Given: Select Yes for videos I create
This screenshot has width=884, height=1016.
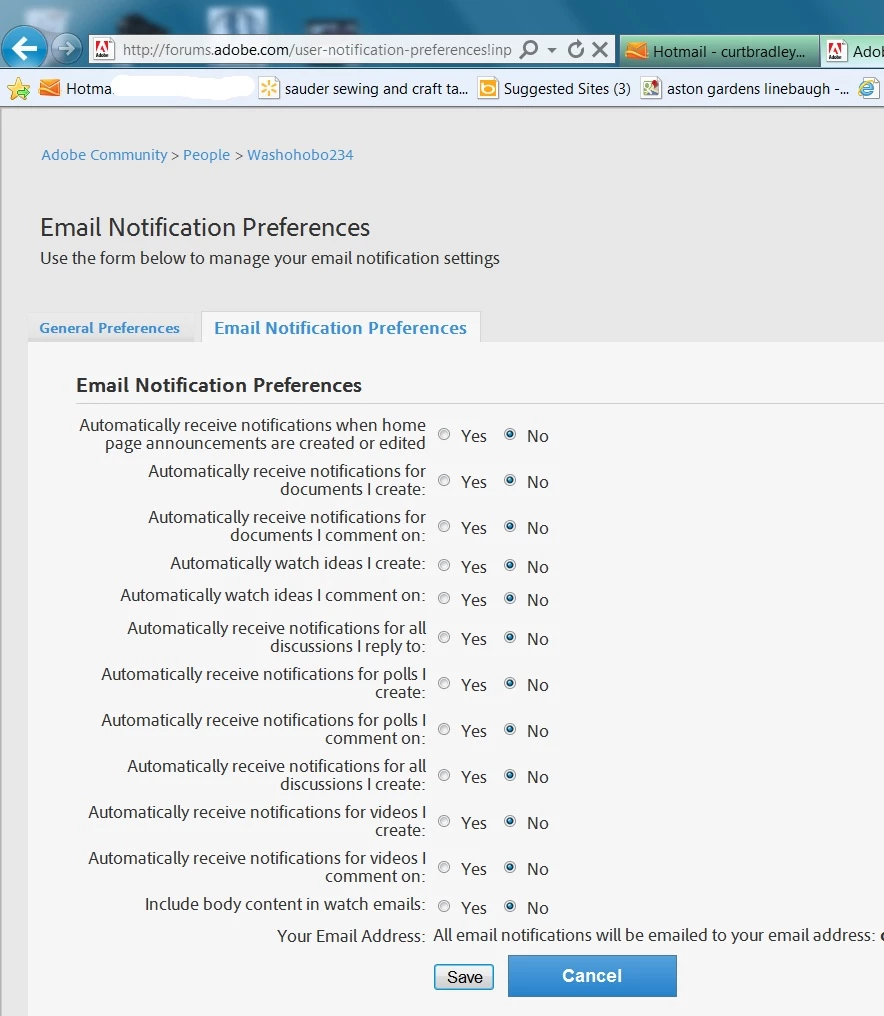Looking at the screenshot, I should coord(444,821).
